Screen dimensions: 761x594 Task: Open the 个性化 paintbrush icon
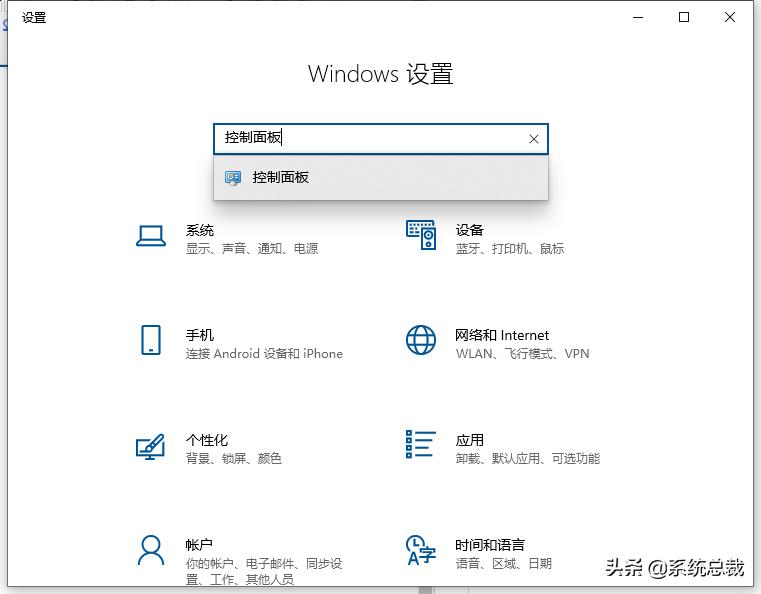(x=150, y=446)
